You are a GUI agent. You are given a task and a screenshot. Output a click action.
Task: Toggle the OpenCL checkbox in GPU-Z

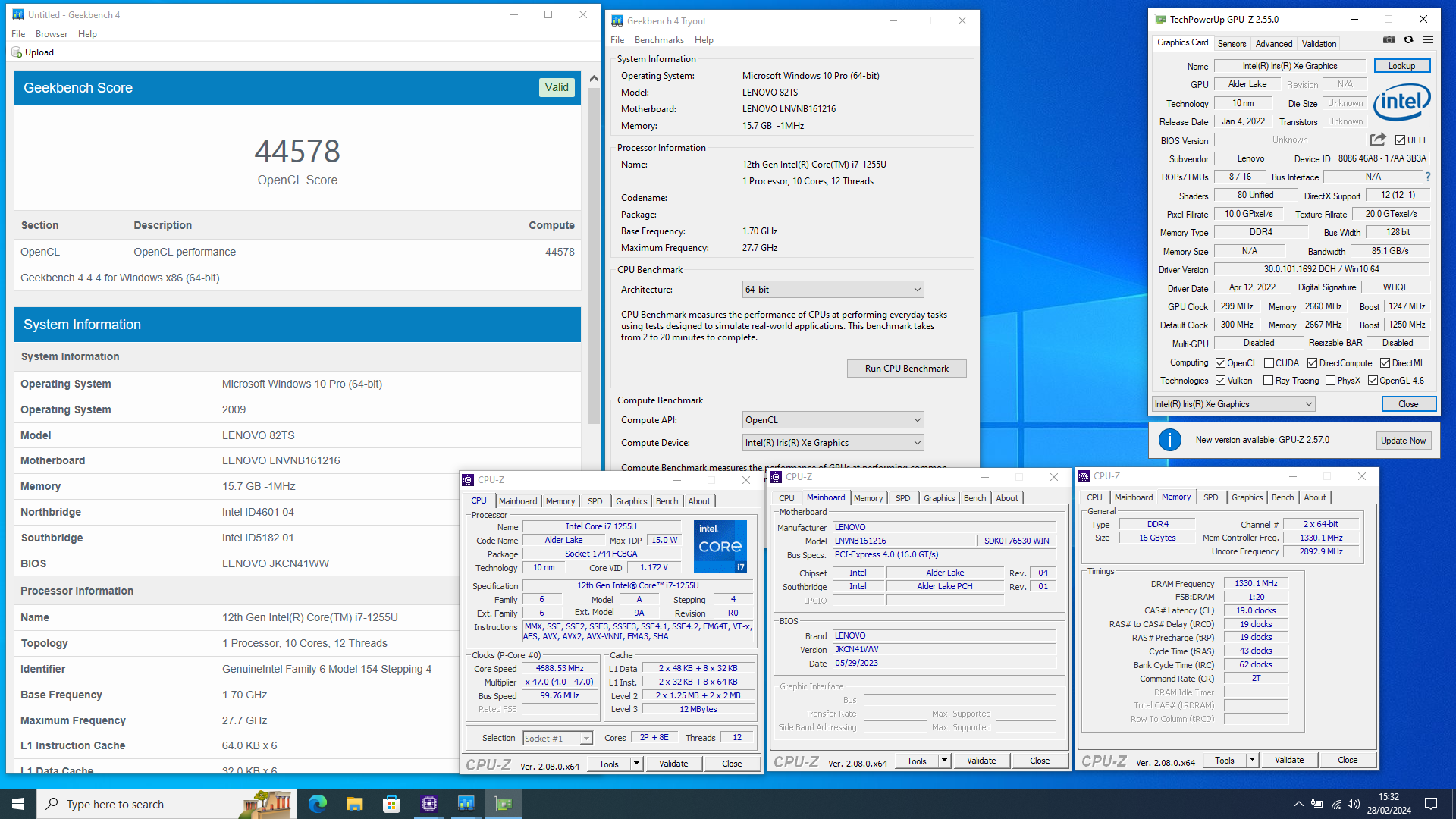1220,363
